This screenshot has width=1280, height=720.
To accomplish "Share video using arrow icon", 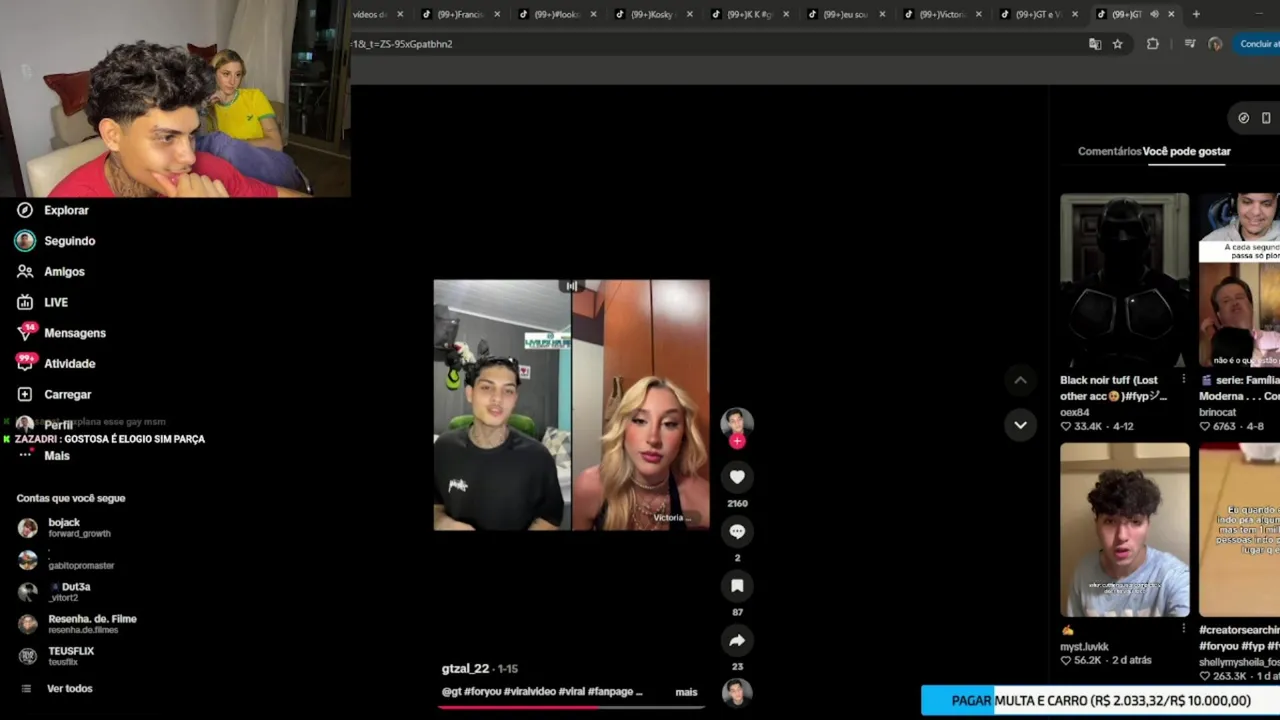I will pos(737,640).
